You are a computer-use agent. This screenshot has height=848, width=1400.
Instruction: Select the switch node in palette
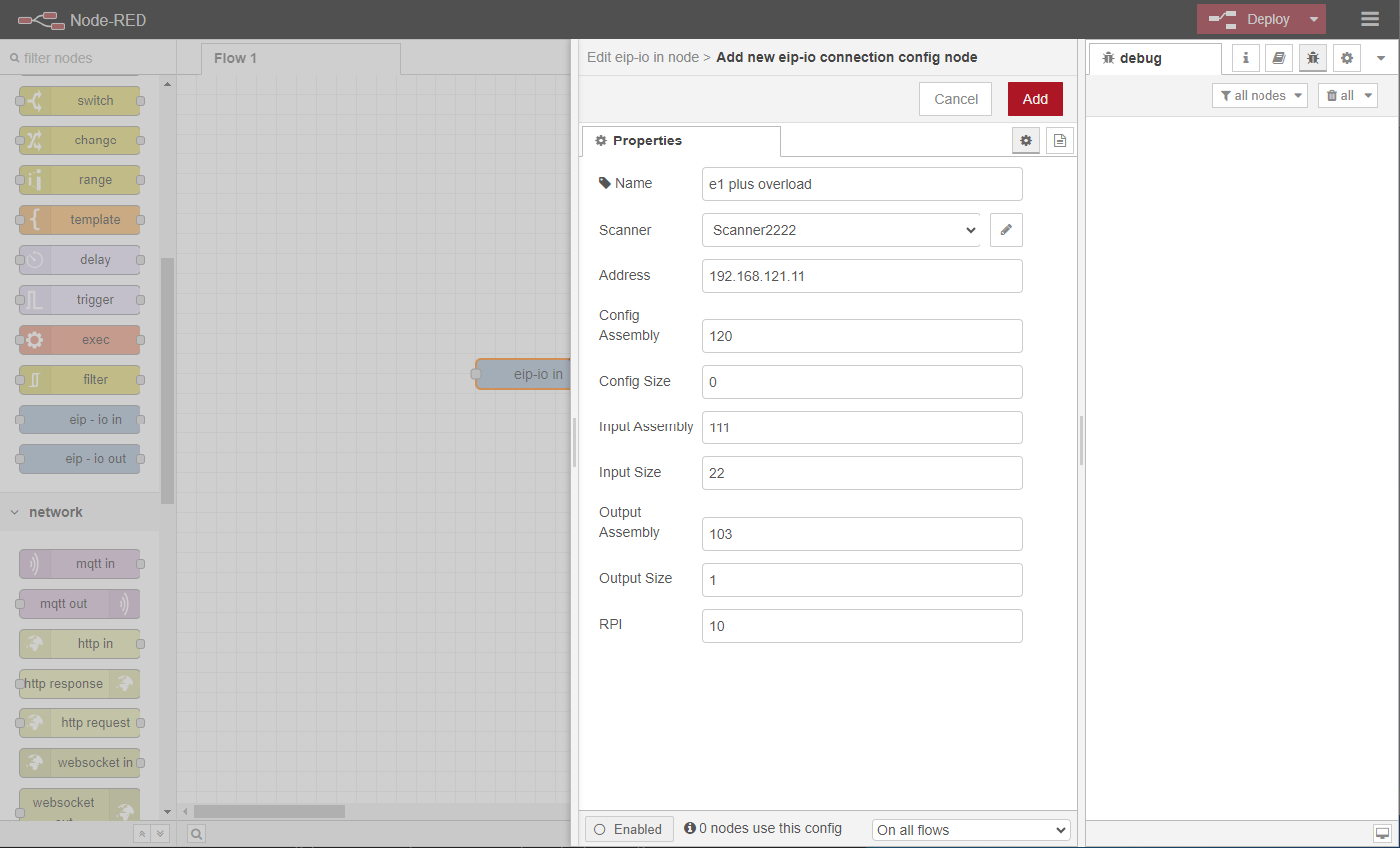point(80,101)
